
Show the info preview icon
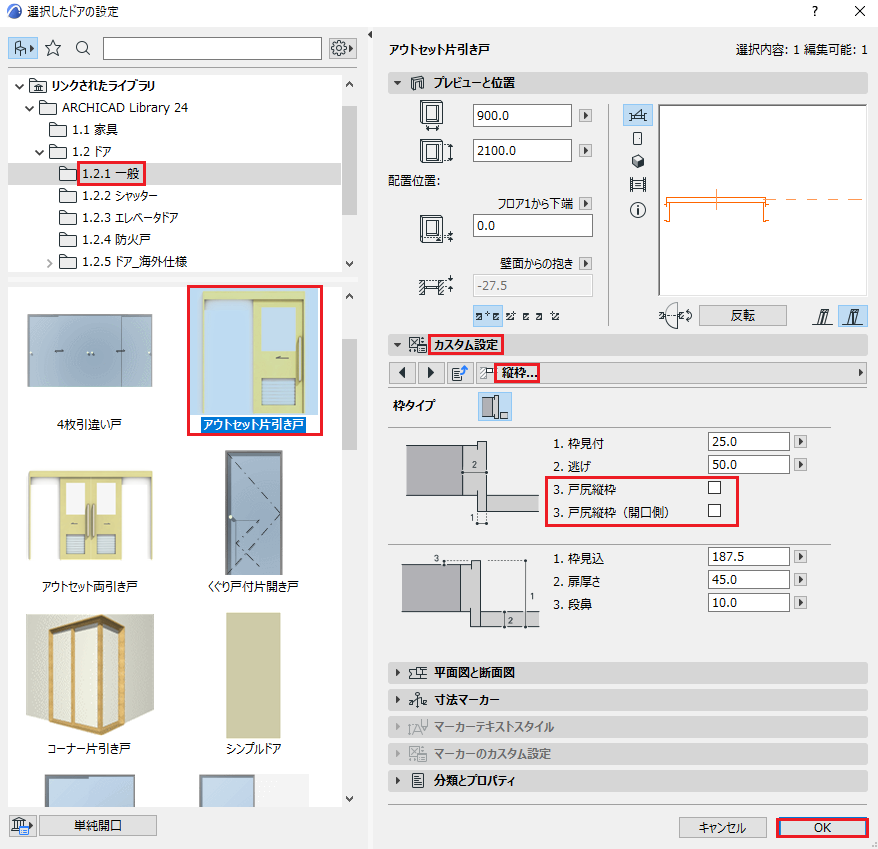pyautogui.click(x=637, y=210)
